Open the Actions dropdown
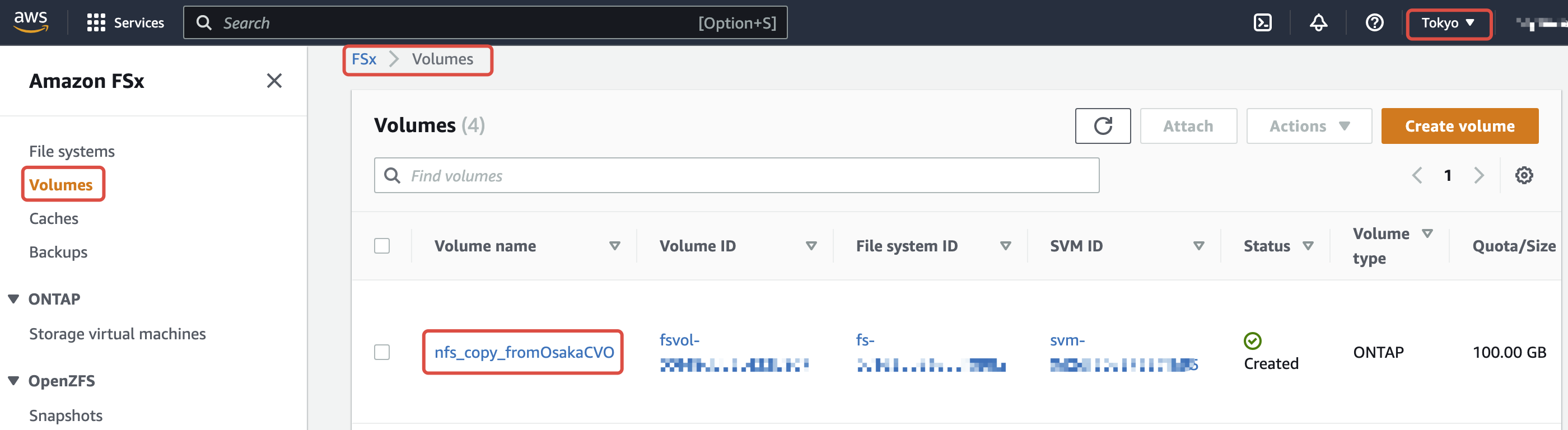The height and width of the screenshot is (430, 1568). coord(1309,126)
